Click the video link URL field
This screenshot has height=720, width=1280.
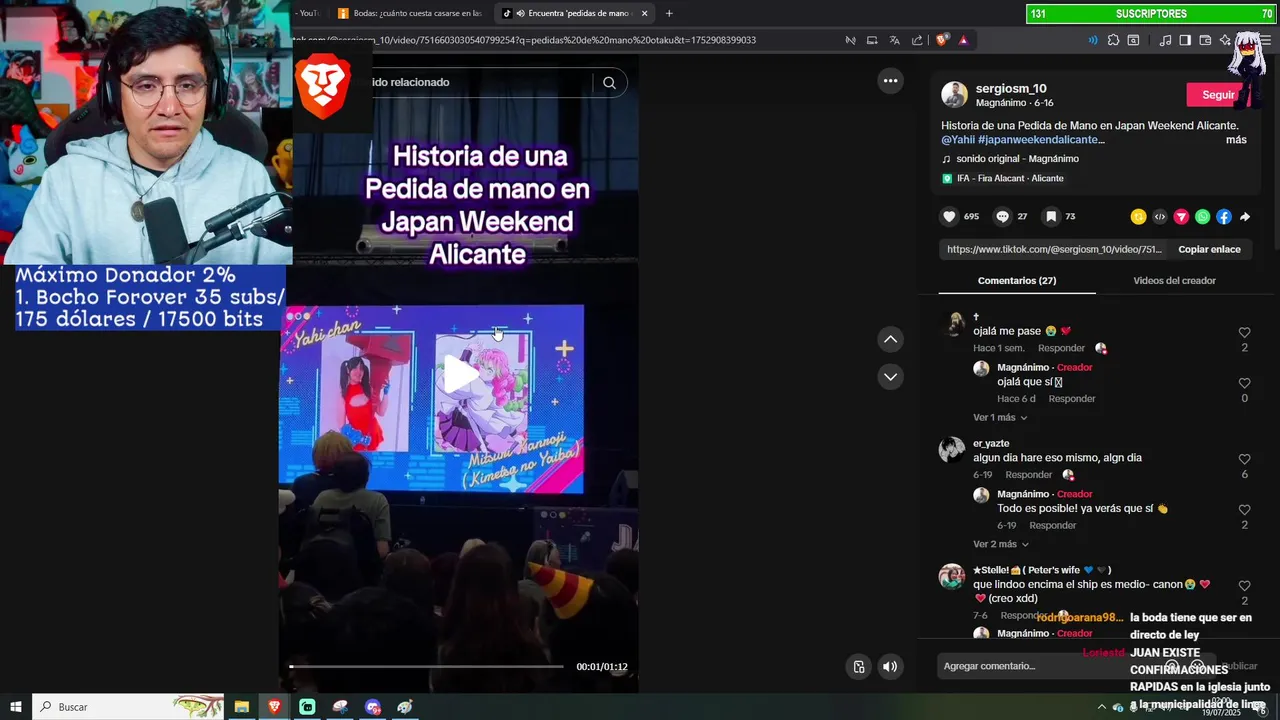point(1054,249)
